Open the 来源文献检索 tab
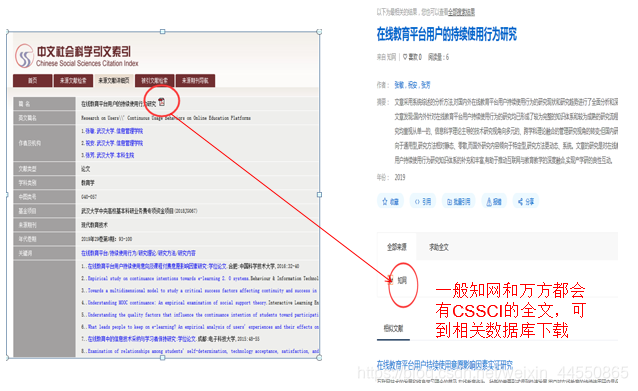The height and width of the screenshot is (391, 638). point(73,81)
